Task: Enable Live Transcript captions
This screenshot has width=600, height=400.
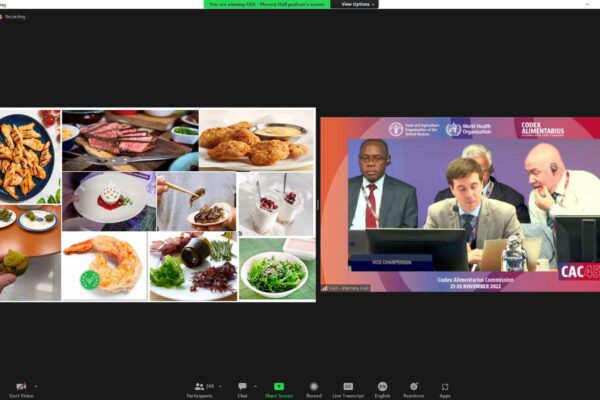Action: coord(348,388)
